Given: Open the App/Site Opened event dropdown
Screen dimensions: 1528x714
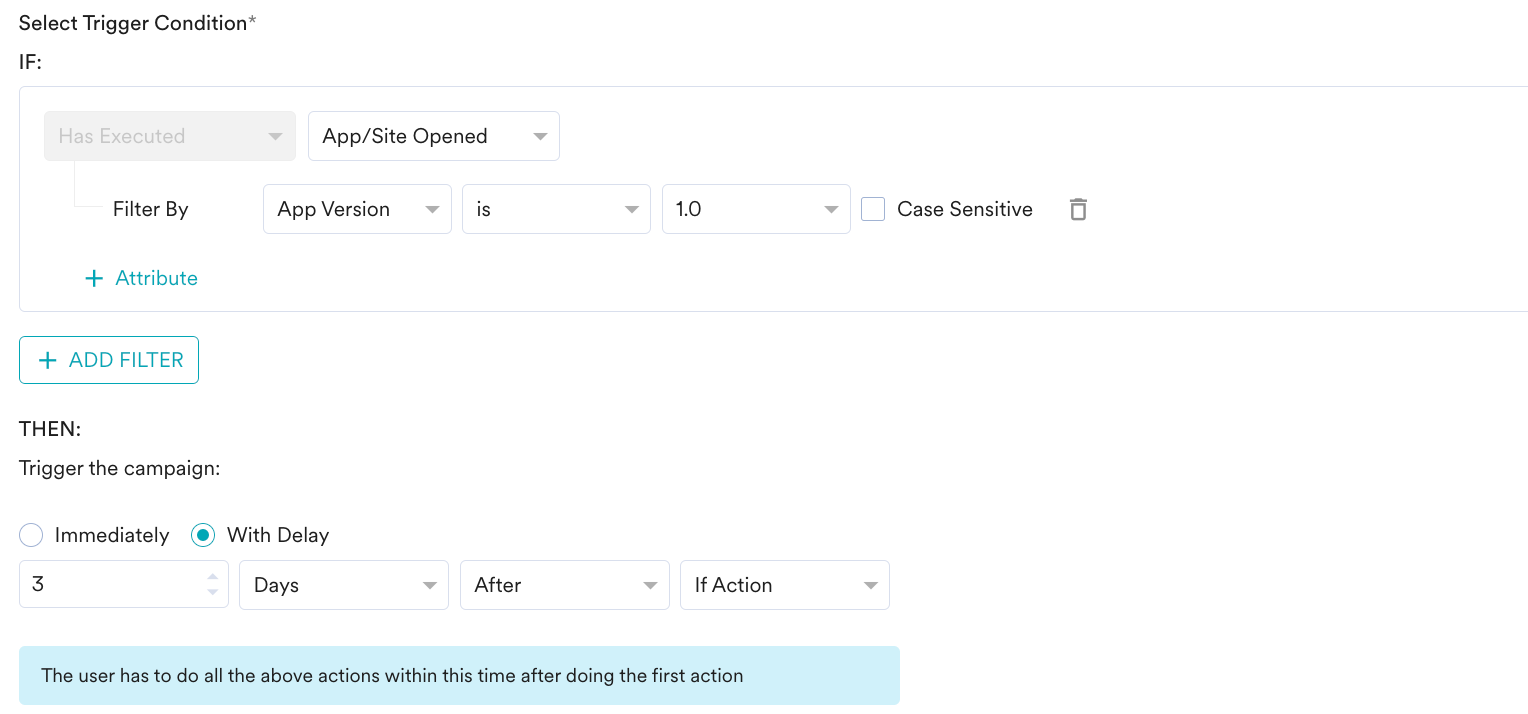Looking at the screenshot, I should click(433, 135).
